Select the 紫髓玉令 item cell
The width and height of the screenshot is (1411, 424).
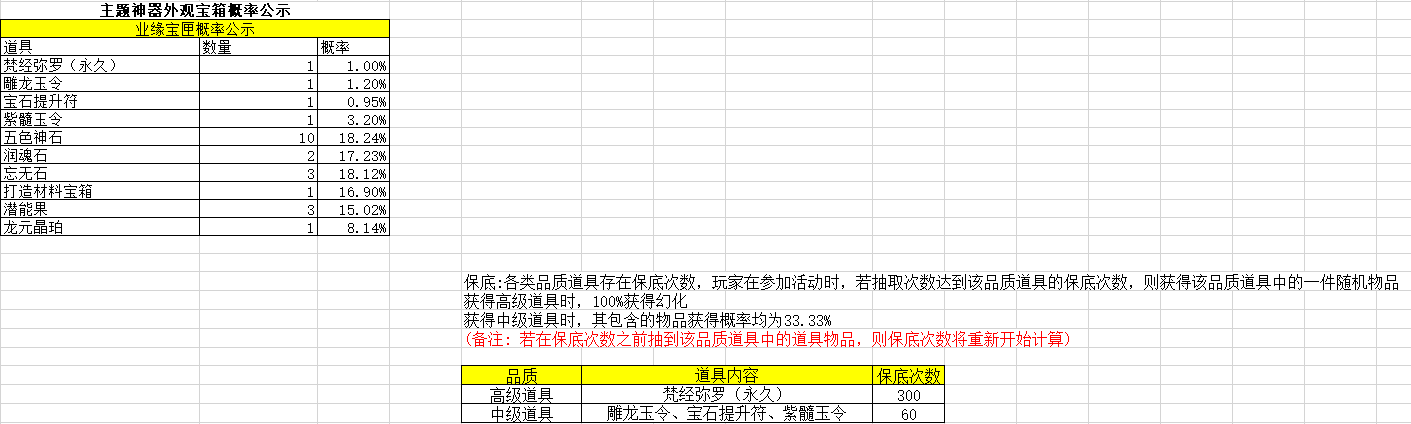[100, 119]
